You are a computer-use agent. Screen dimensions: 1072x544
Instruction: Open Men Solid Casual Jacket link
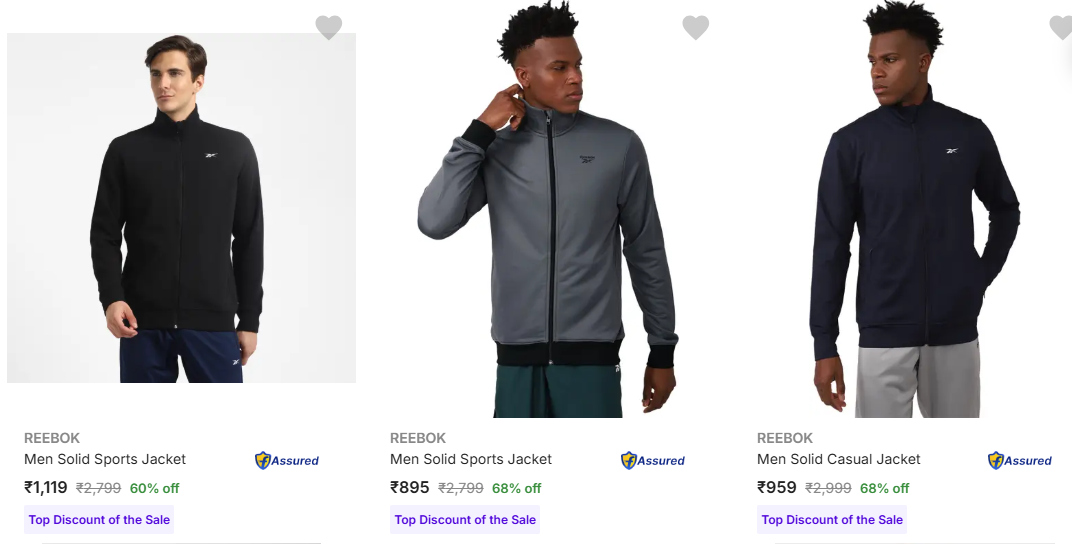point(839,459)
